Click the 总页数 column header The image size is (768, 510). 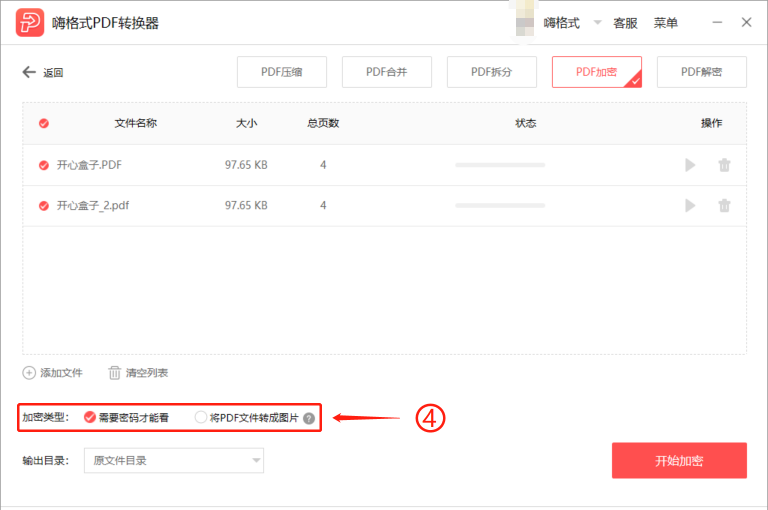click(x=323, y=123)
